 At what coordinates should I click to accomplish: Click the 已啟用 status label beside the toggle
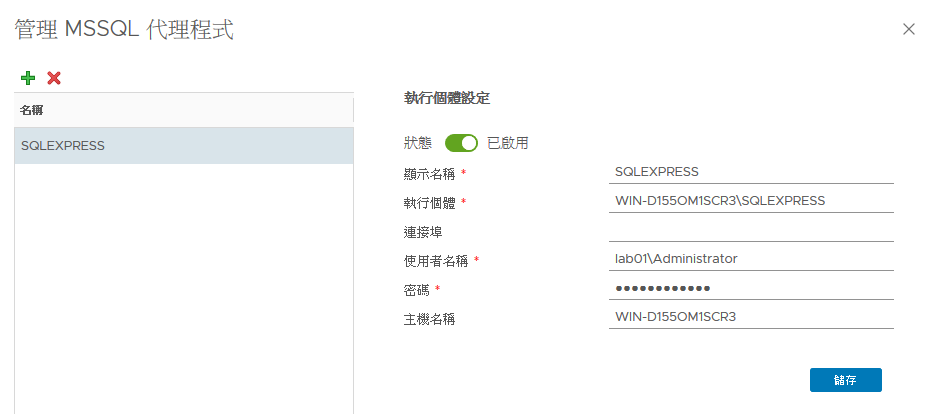[x=507, y=143]
